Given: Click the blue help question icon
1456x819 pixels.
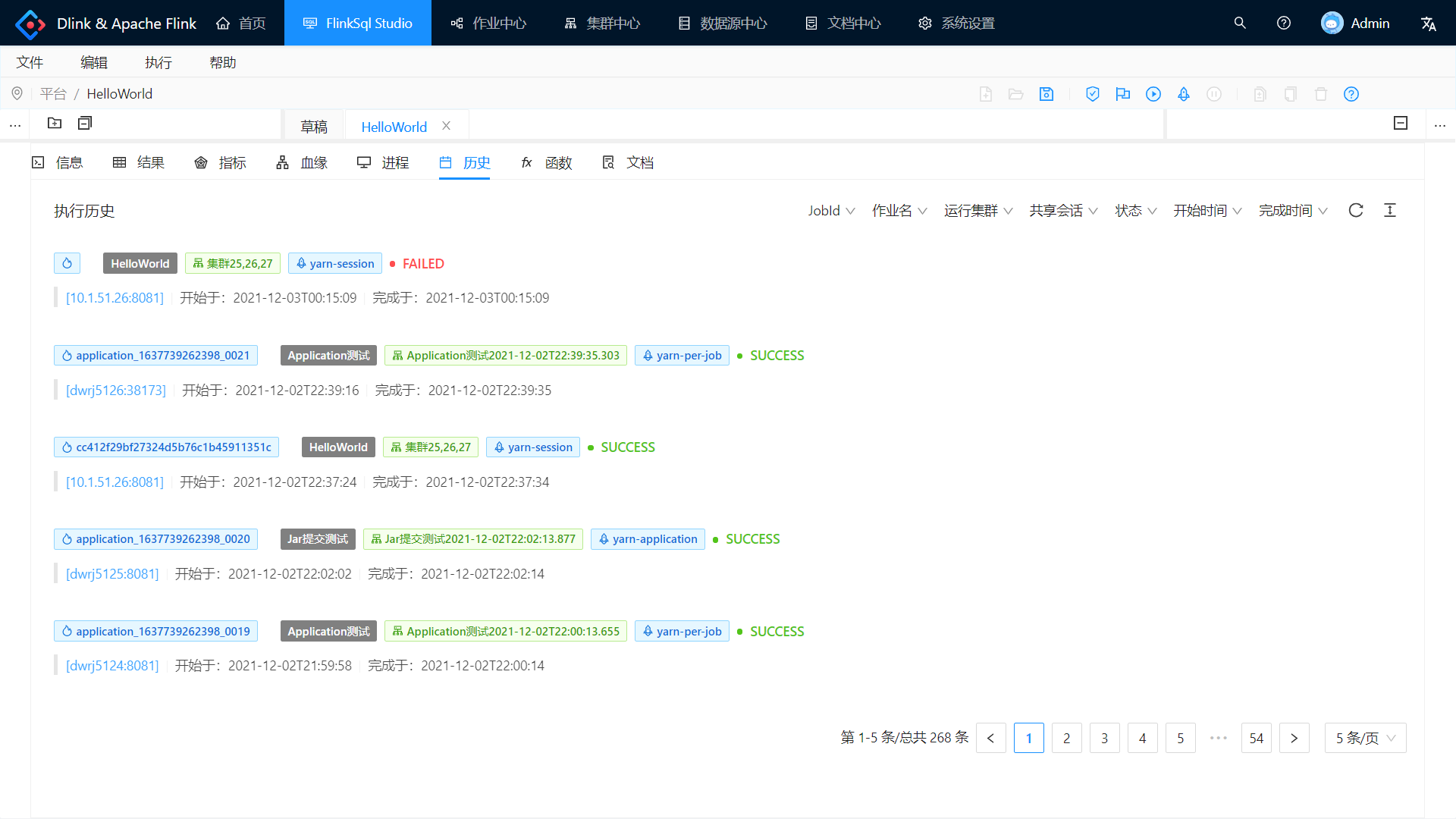Looking at the screenshot, I should [1351, 94].
